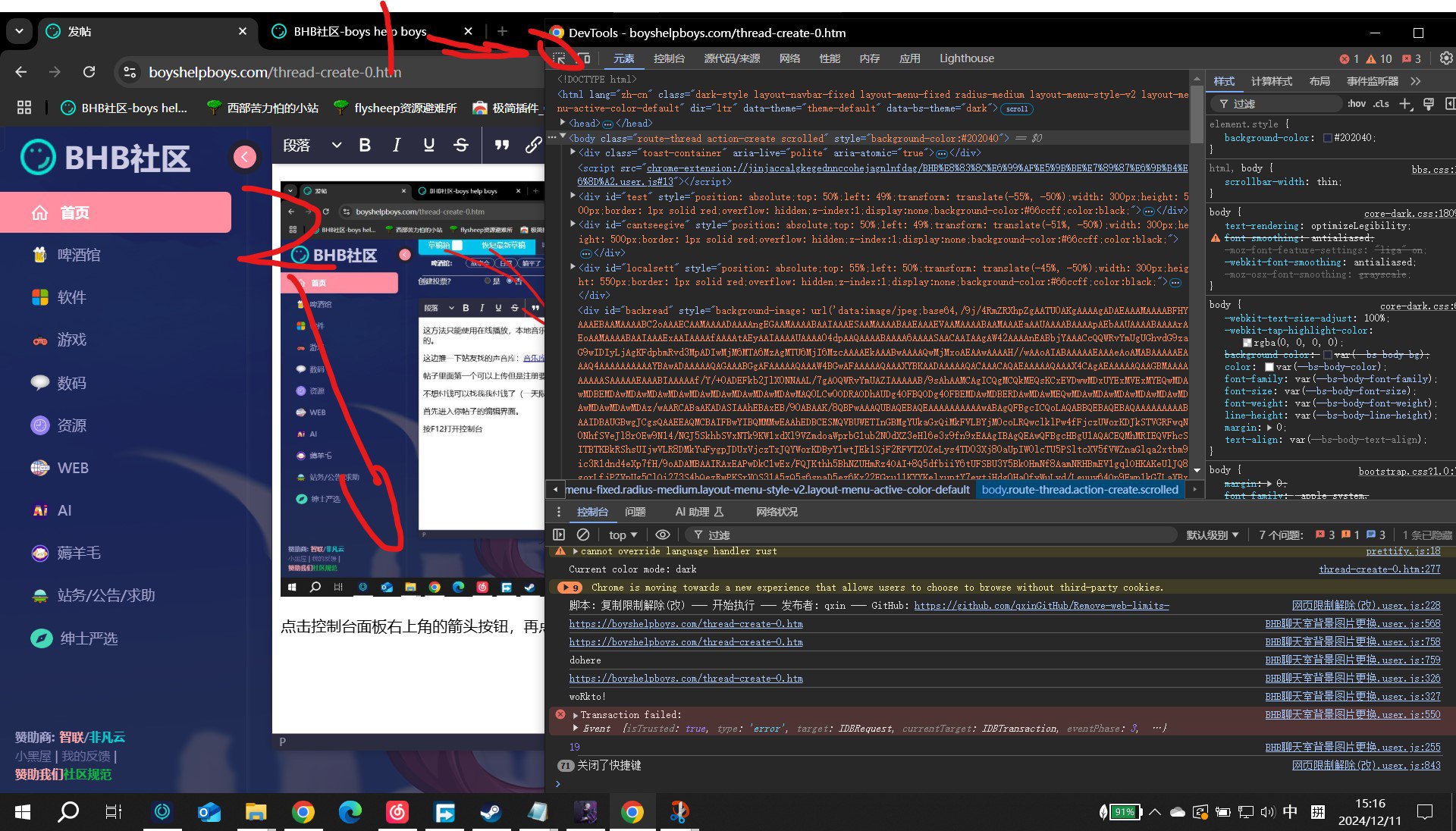
Task: Open thread-create-0.htm:277 source link
Action: [1379, 569]
